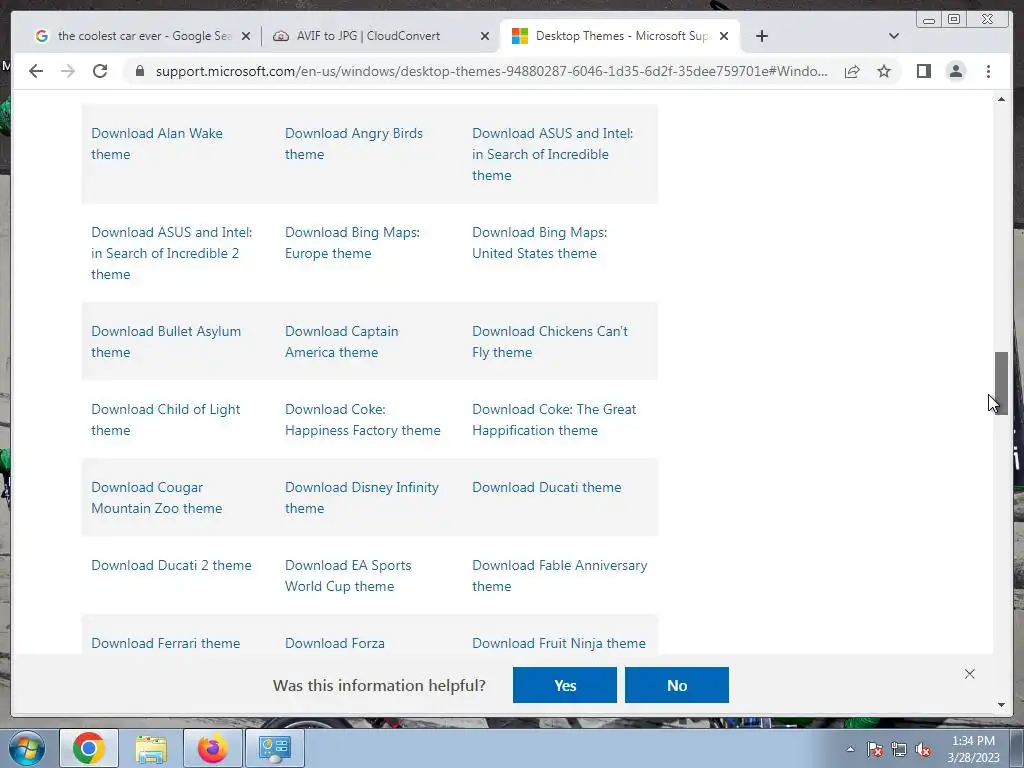Download ASUS and Intel: In Search of Incredible theme

click(552, 154)
